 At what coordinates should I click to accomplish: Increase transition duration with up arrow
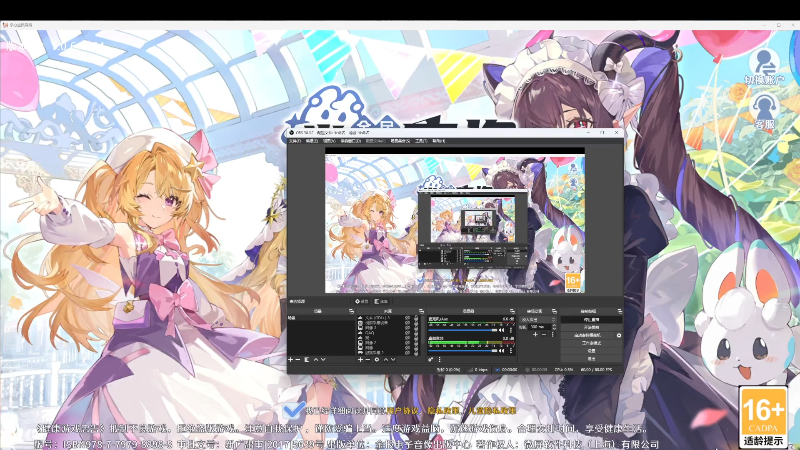coord(554,326)
